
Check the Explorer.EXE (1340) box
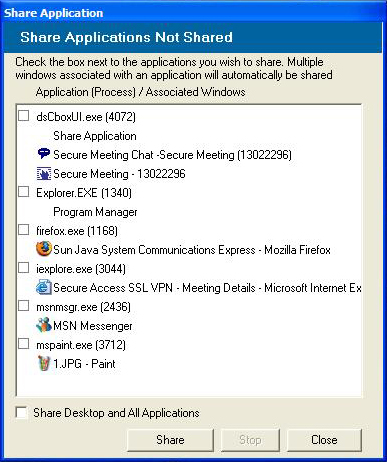click(23, 192)
